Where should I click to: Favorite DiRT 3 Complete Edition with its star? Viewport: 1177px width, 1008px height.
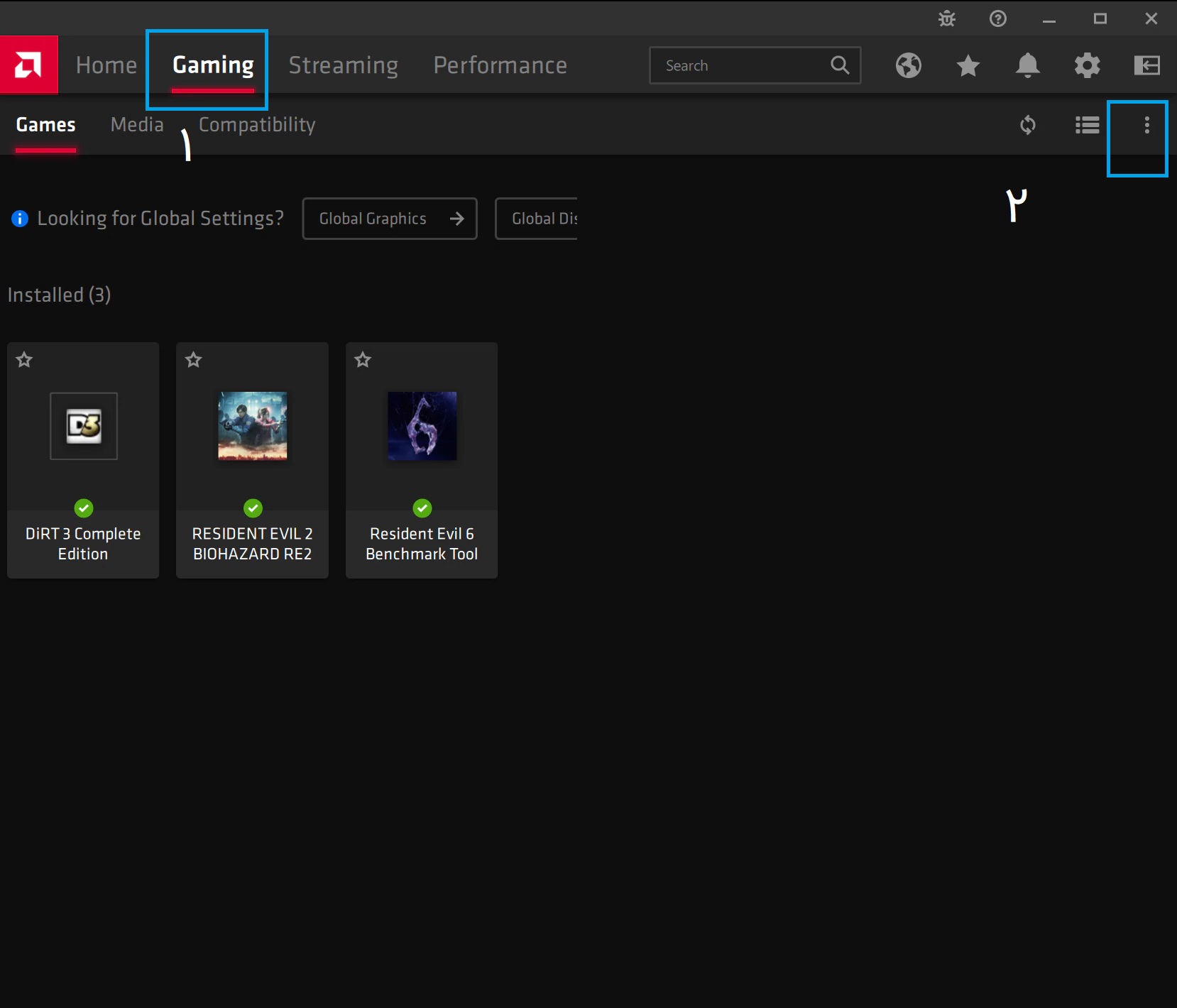click(25, 360)
